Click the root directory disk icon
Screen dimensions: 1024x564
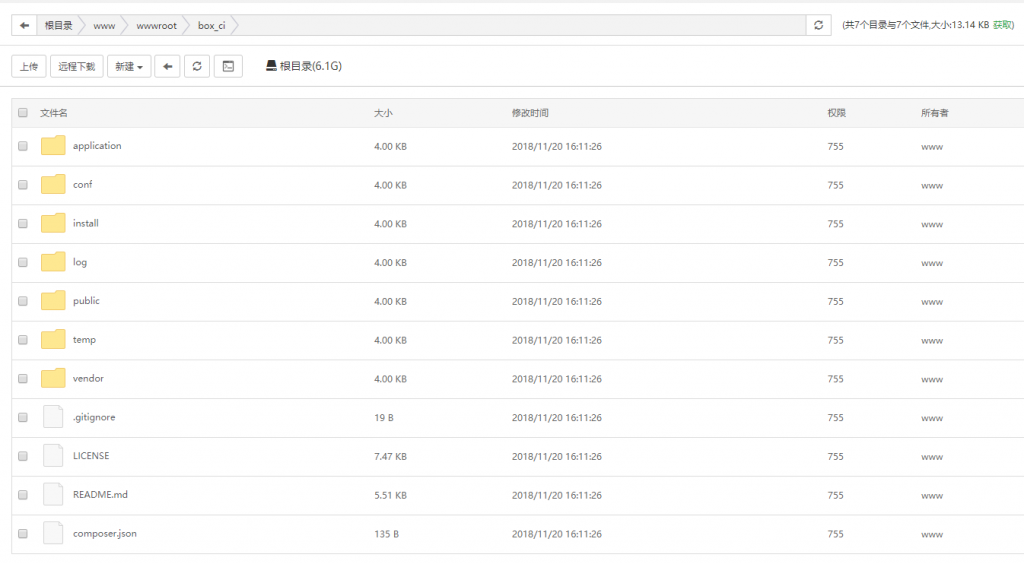click(271, 65)
